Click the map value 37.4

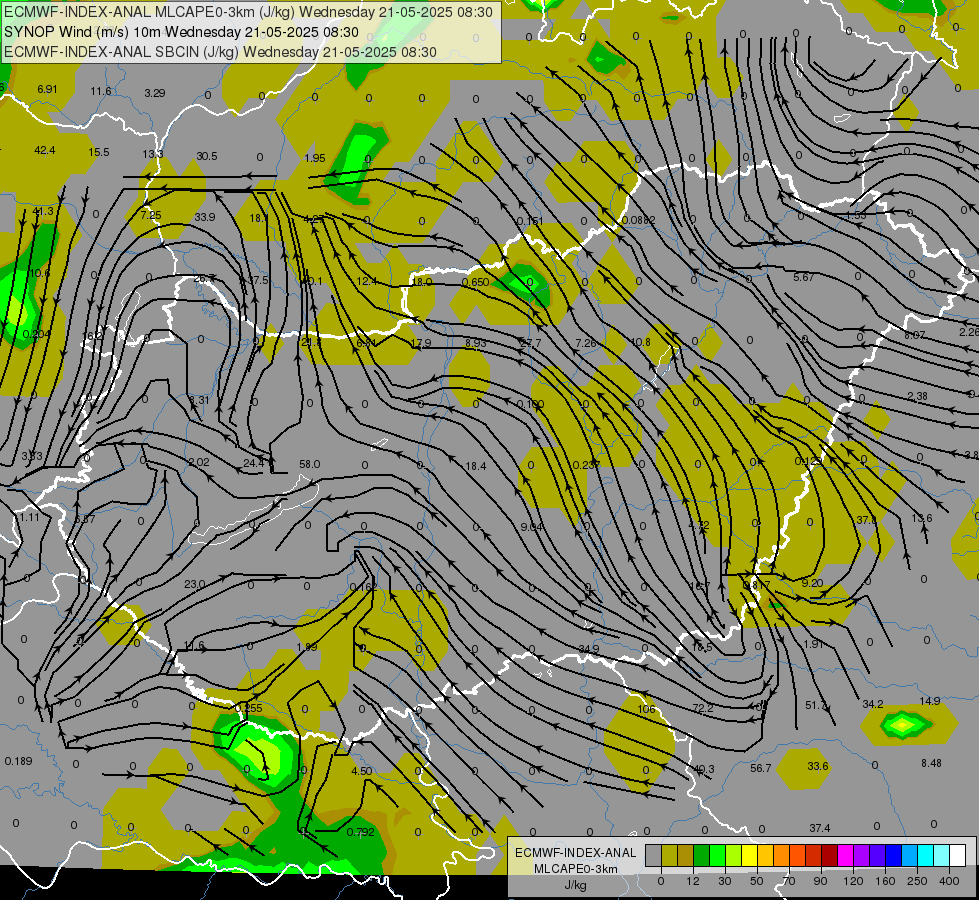[819, 828]
